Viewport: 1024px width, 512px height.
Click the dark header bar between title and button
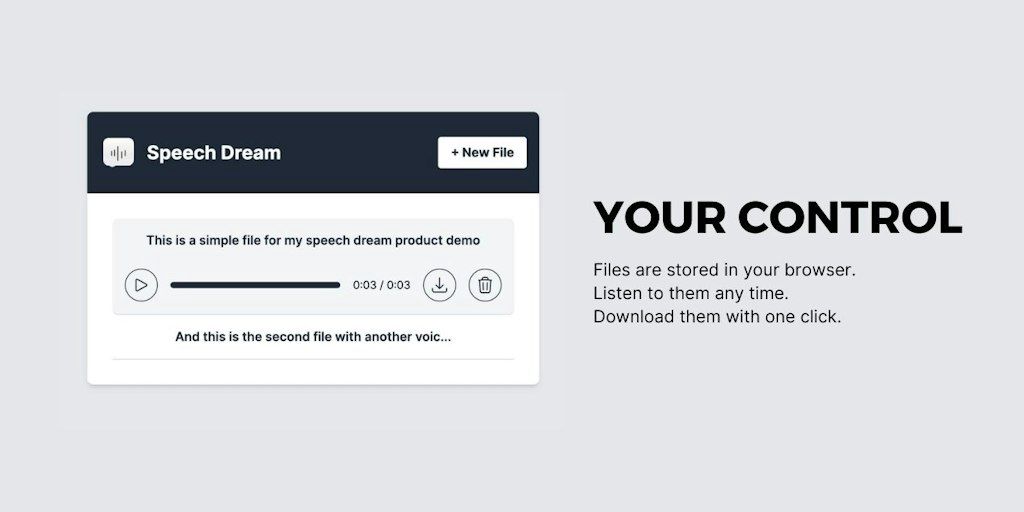(360, 153)
